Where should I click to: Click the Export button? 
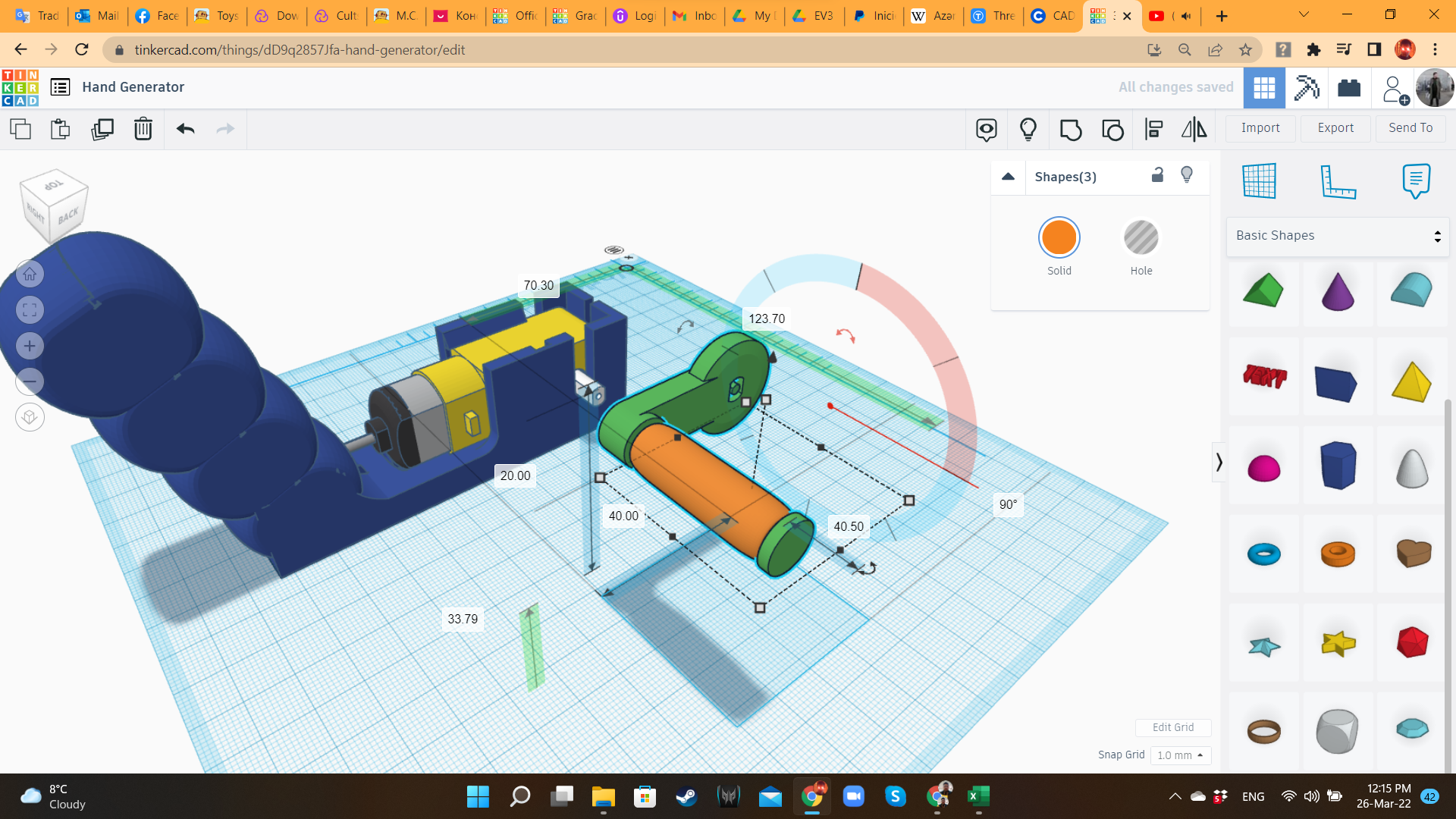point(1335,127)
